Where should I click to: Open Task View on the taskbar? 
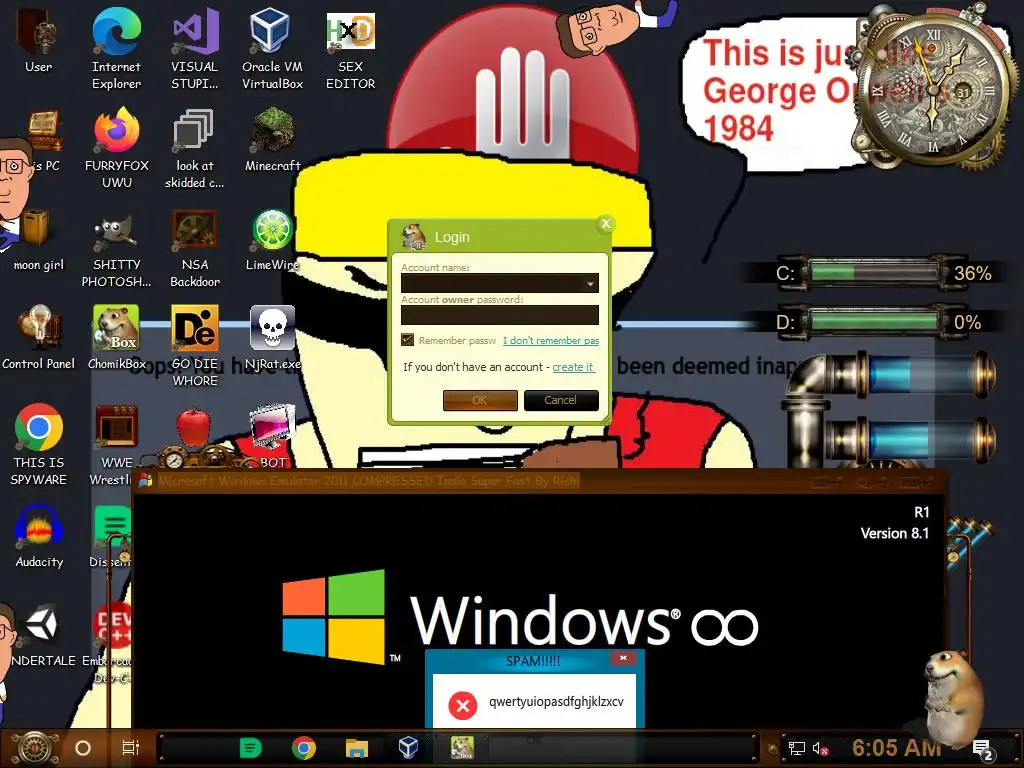tap(131, 748)
